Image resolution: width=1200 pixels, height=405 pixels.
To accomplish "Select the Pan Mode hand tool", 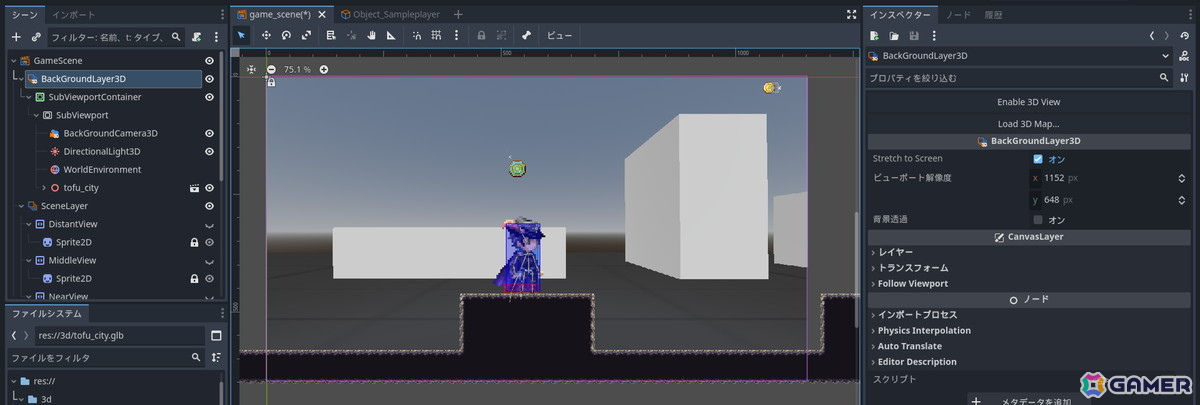I will pos(371,35).
